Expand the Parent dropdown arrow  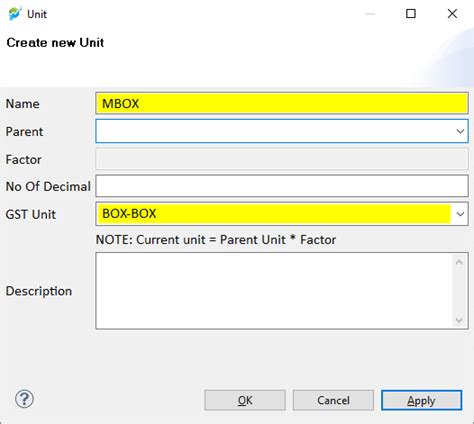460,131
